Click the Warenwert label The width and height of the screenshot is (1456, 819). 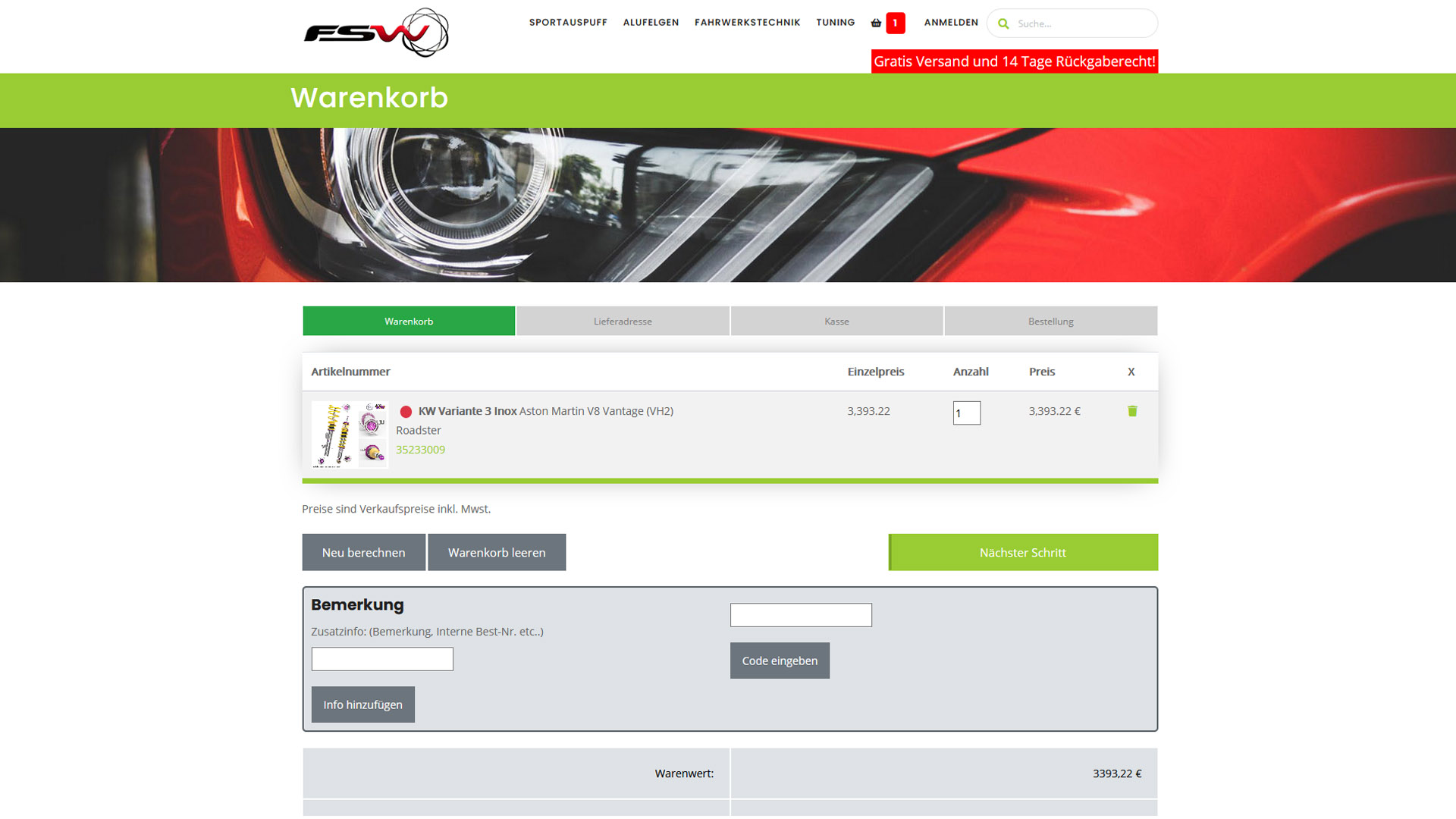click(x=684, y=773)
